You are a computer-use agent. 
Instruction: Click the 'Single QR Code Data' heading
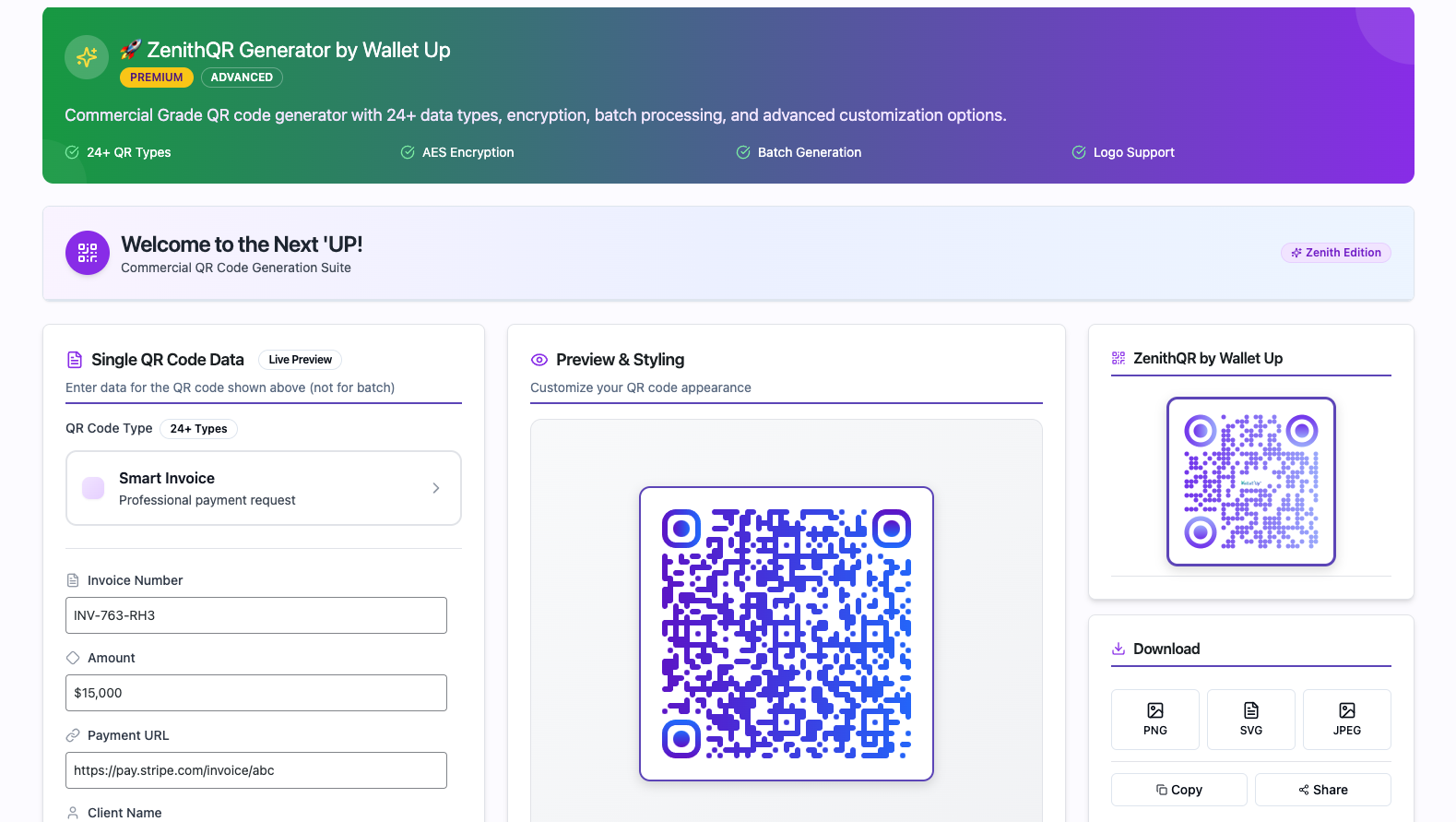click(x=168, y=360)
